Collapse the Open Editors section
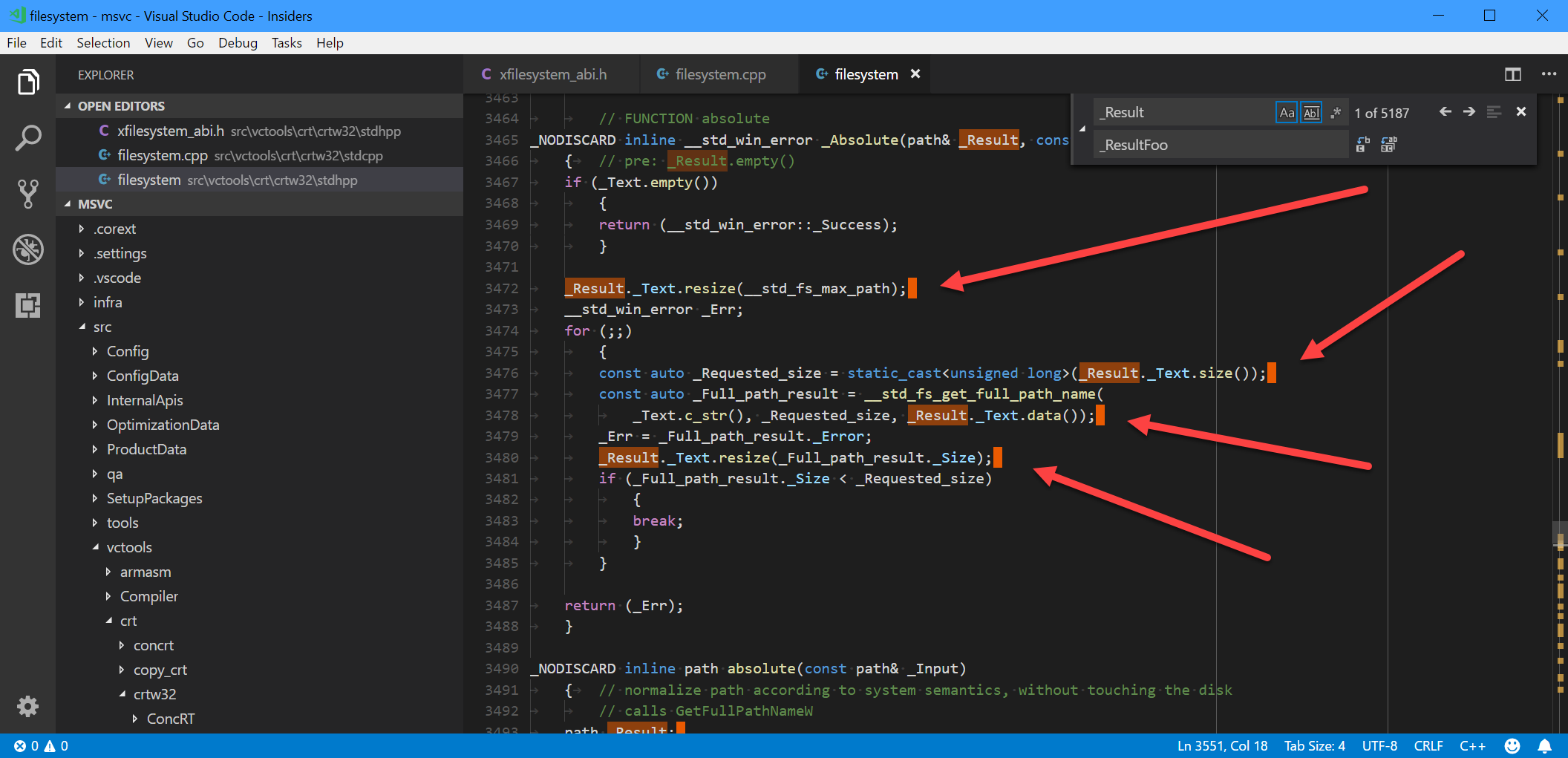Viewport: 1568px width, 758px height. tap(68, 106)
